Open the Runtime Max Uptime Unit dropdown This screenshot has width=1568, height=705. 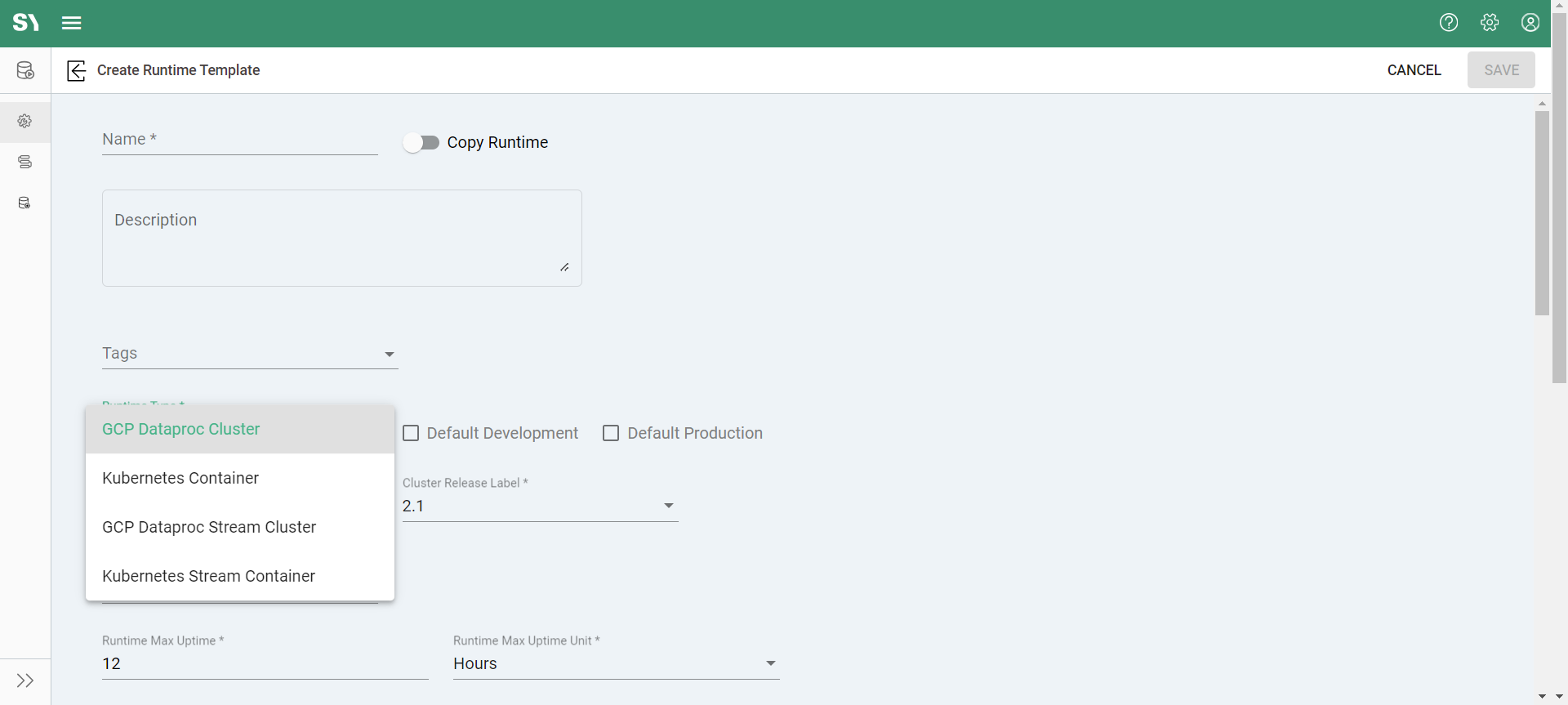coord(770,663)
